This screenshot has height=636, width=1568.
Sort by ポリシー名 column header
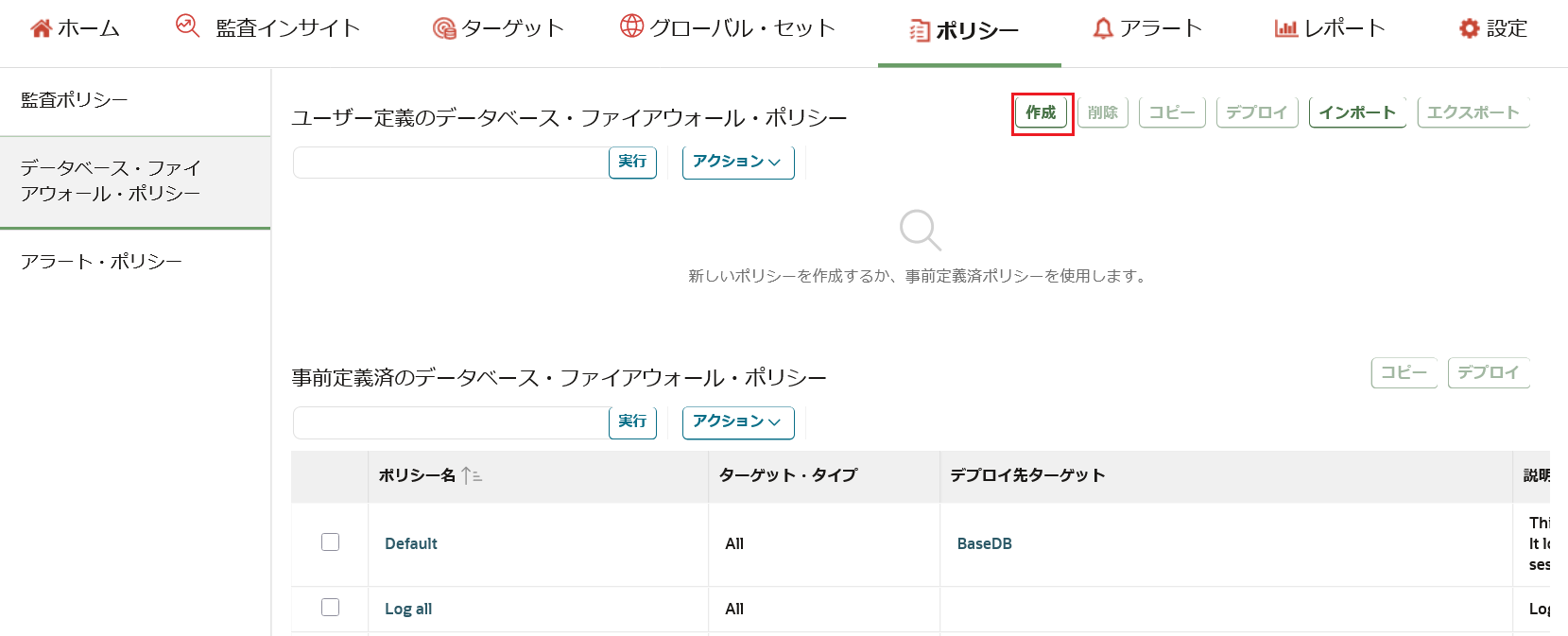[x=417, y=475]
